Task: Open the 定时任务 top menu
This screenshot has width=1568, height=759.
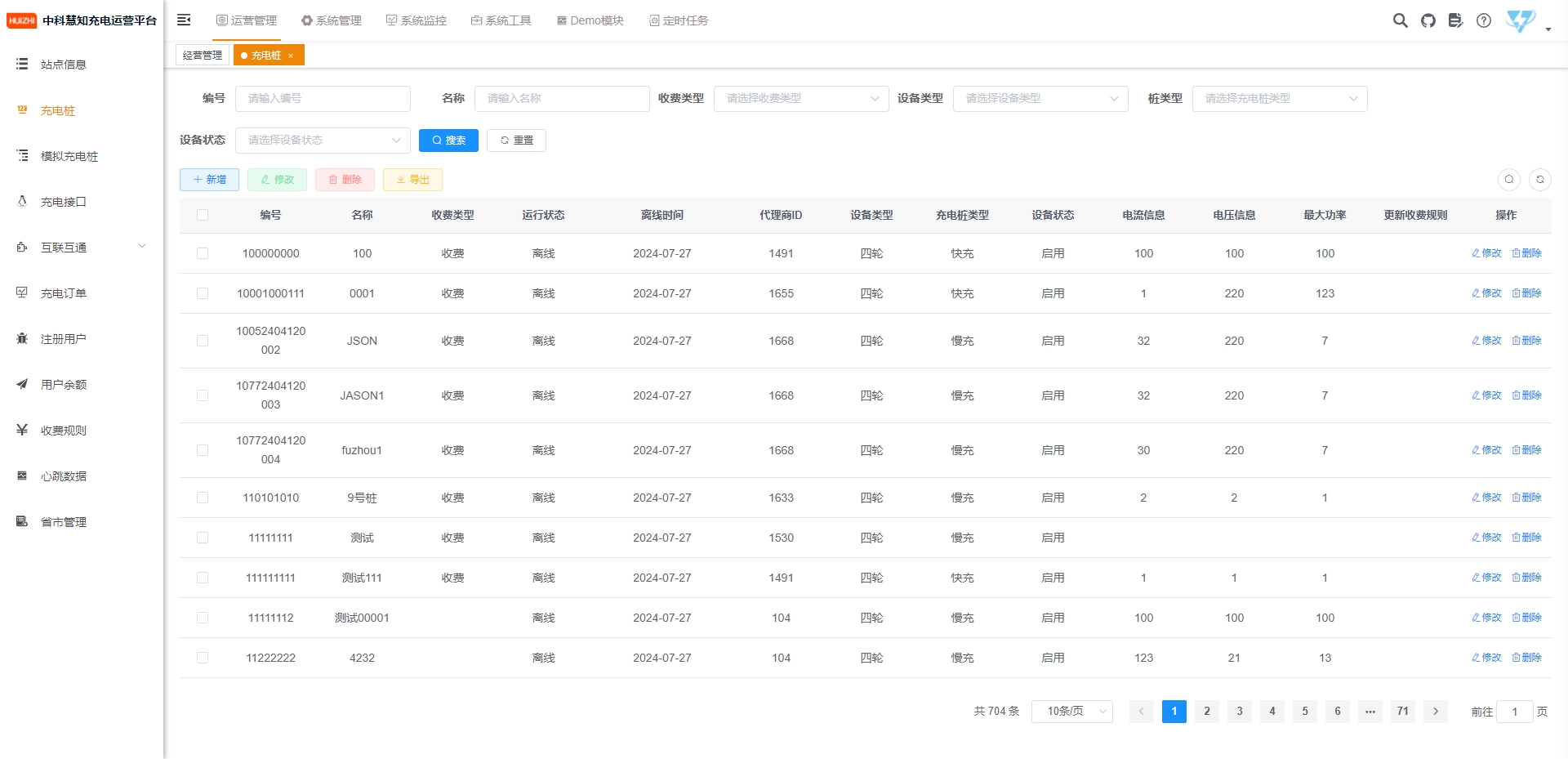Action: point(679,20)
